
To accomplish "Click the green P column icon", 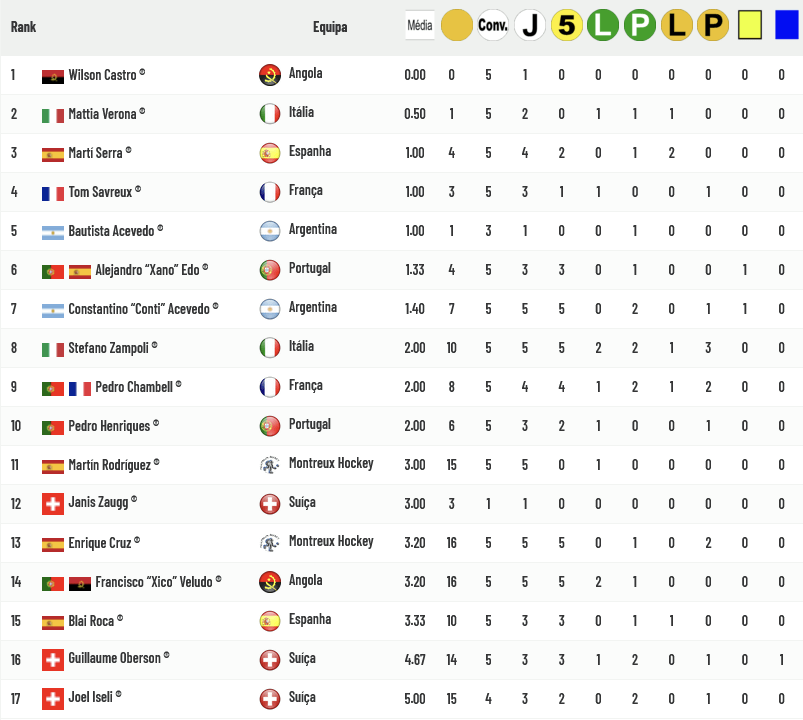I will coord(640,26).
